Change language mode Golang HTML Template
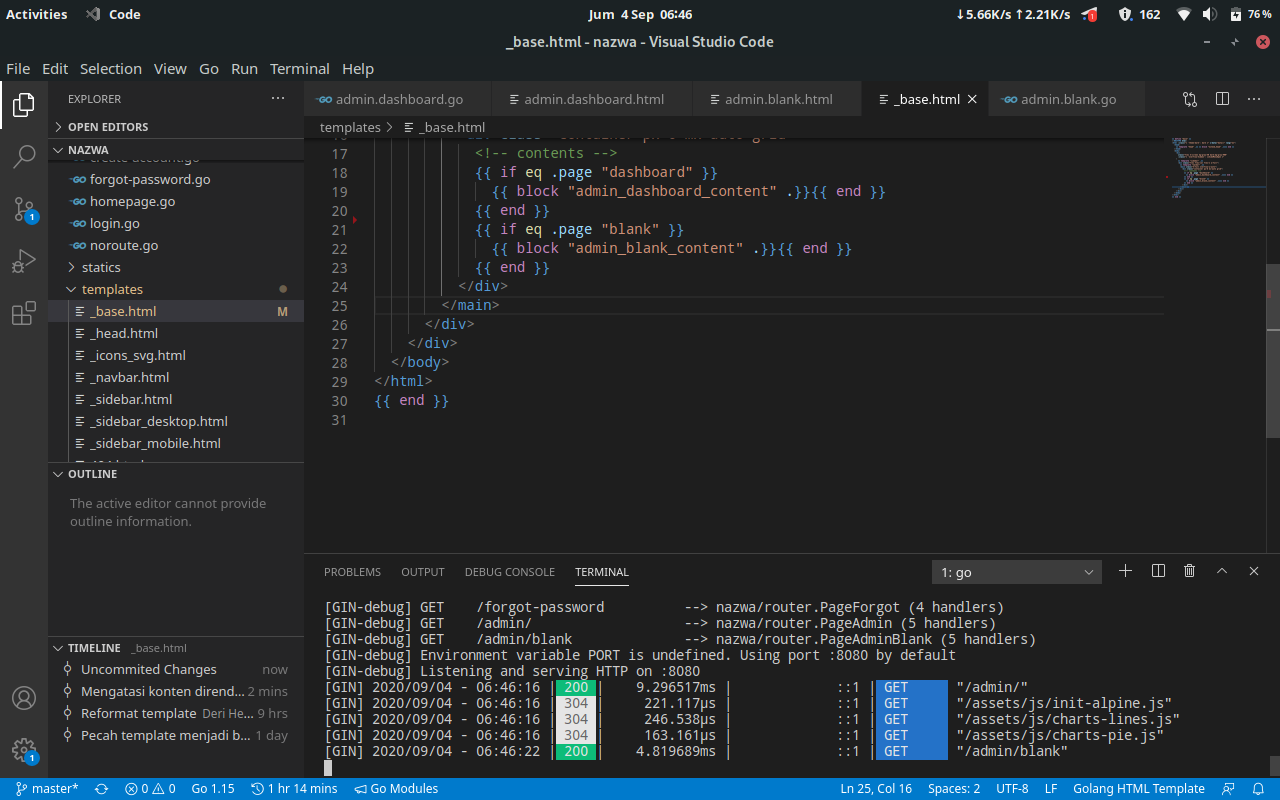This screenshot has height=800, width=1280. (1139, 788)
